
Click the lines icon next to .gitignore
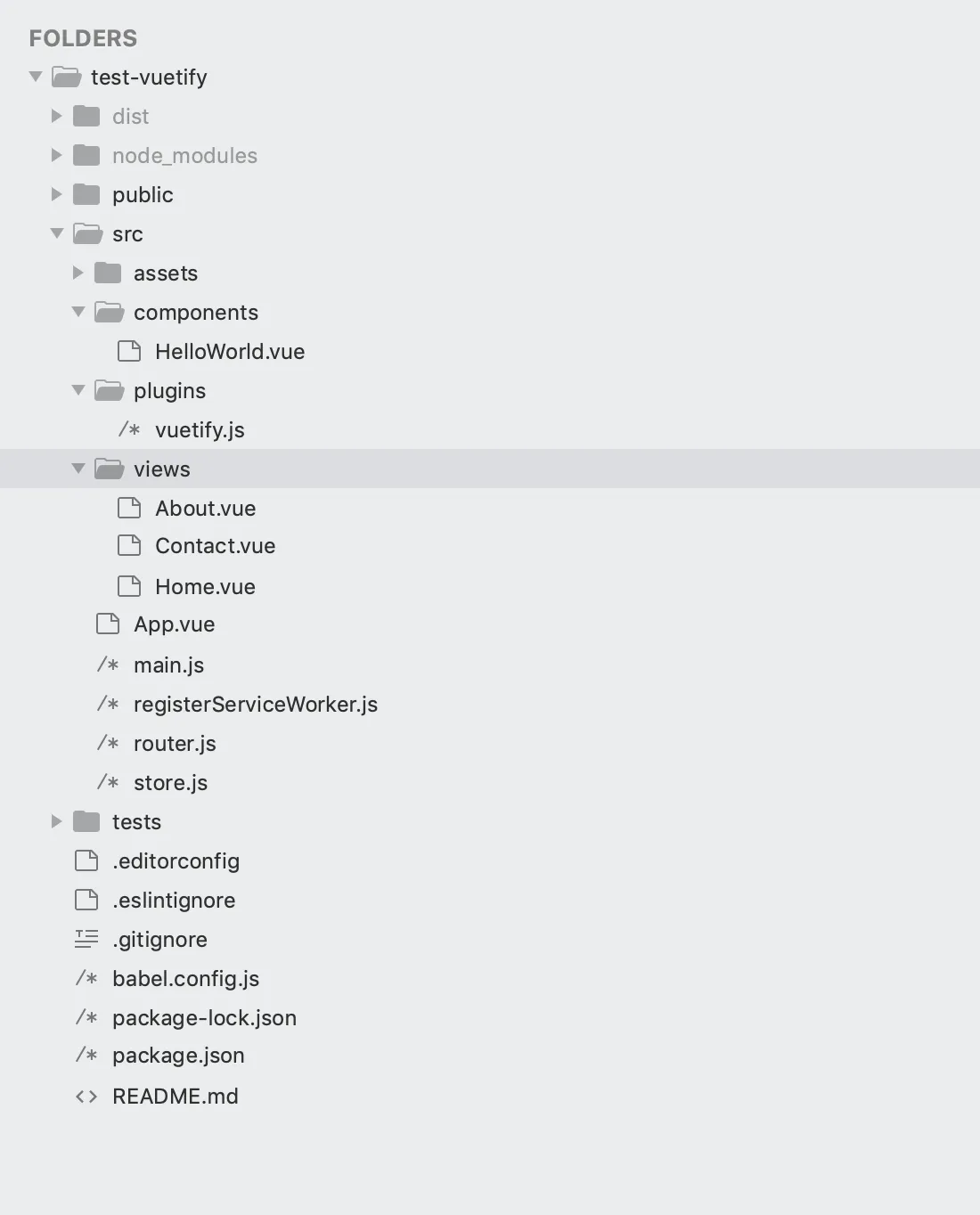86,939
